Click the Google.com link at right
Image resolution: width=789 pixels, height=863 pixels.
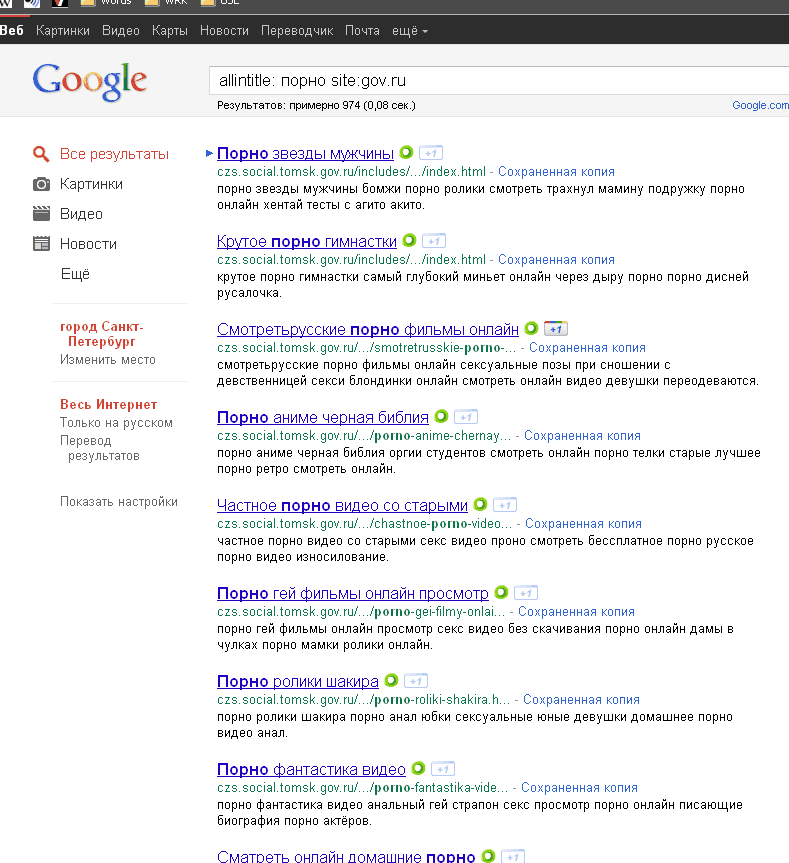[x=760, y=105]
